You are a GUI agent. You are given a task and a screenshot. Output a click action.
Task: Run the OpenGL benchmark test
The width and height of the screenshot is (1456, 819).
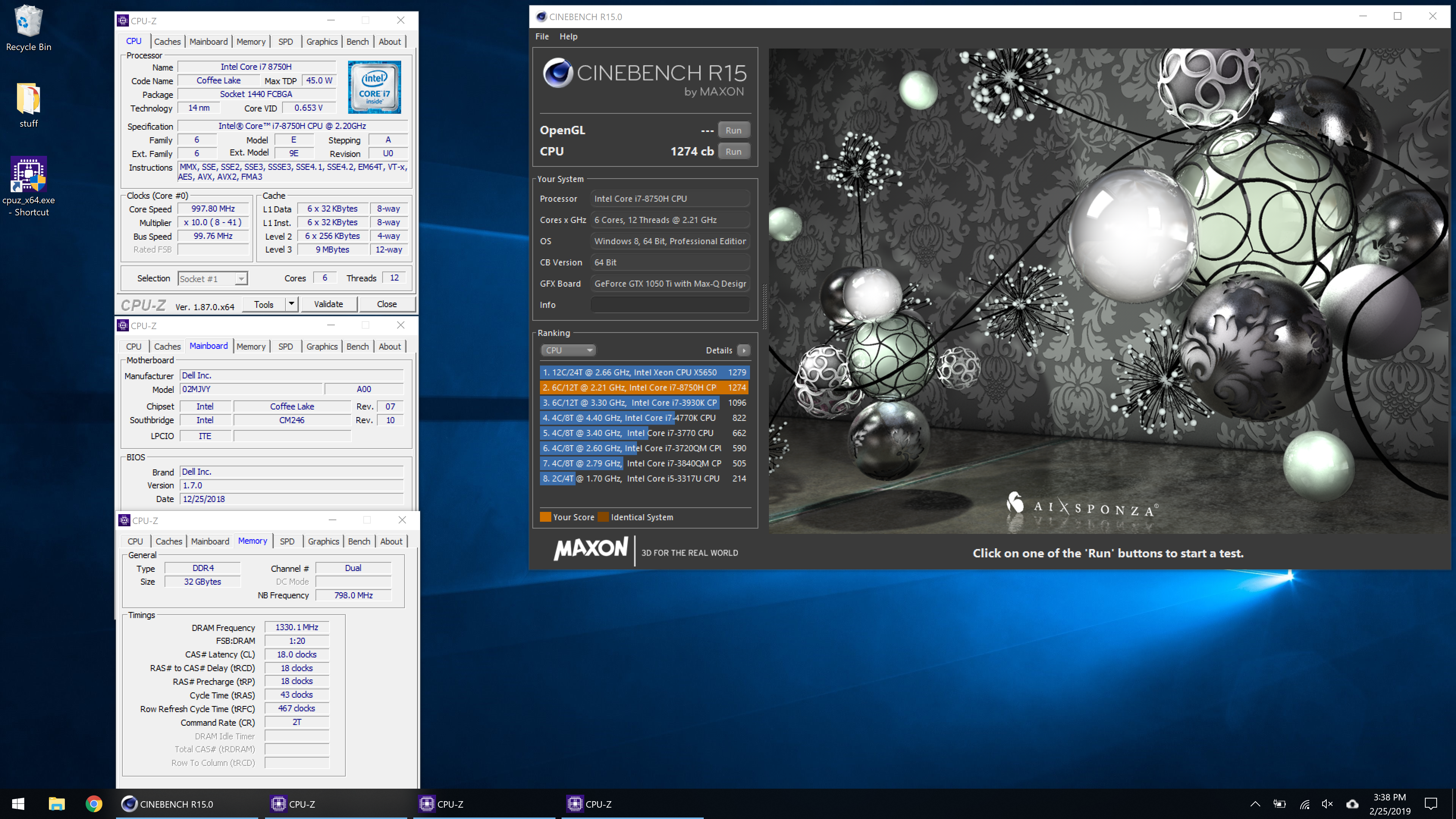pos(734,130)
